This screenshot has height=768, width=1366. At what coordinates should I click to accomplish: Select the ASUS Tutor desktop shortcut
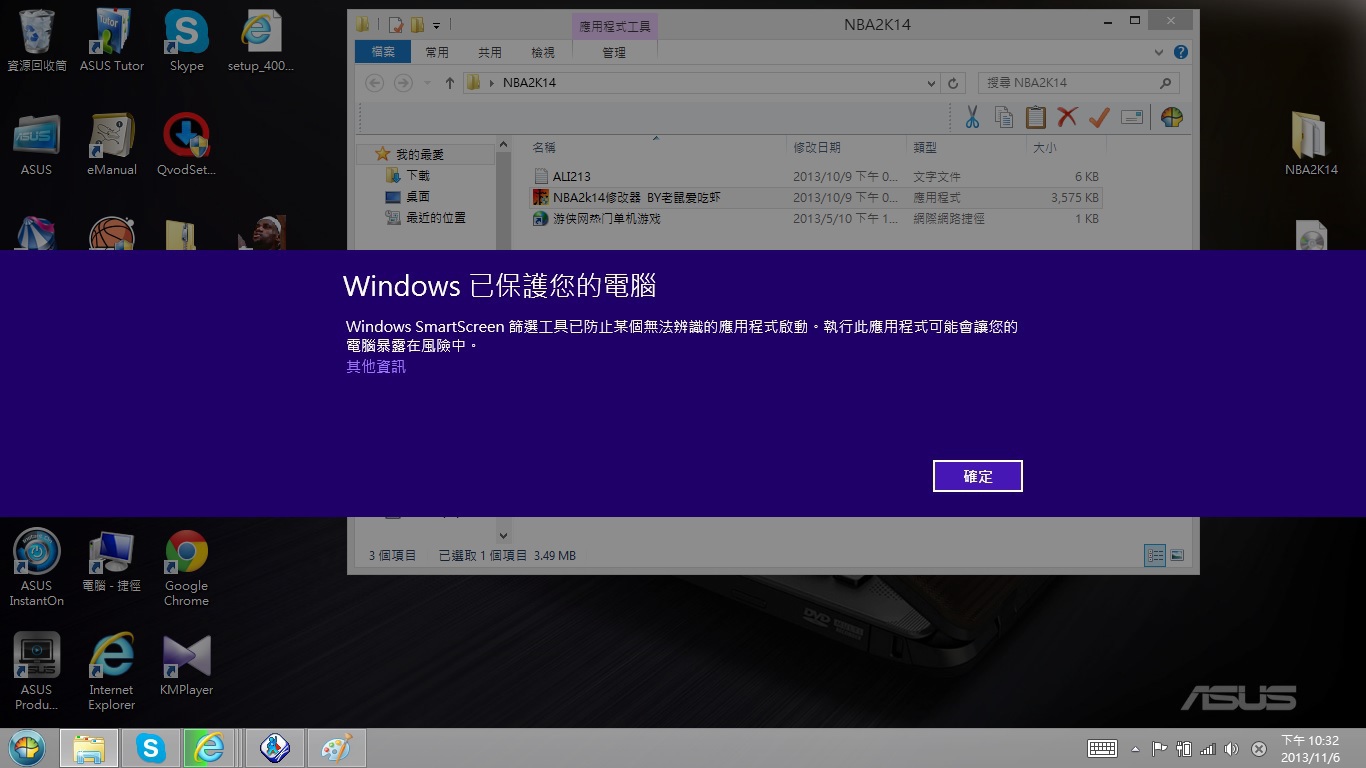click(x=112, y=40)
